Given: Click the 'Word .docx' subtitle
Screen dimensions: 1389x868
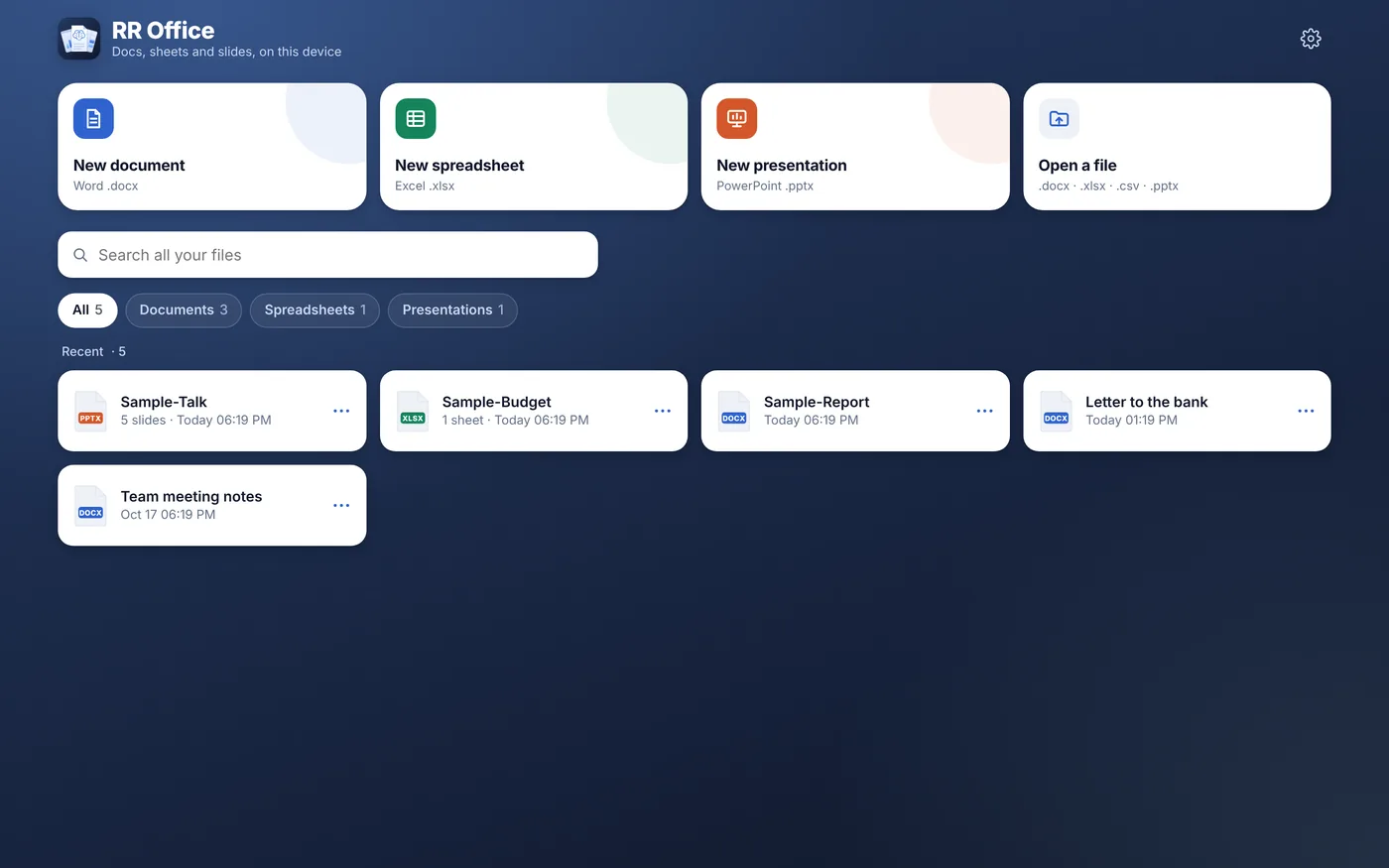Looking at the screenshot, I should 106,186.
